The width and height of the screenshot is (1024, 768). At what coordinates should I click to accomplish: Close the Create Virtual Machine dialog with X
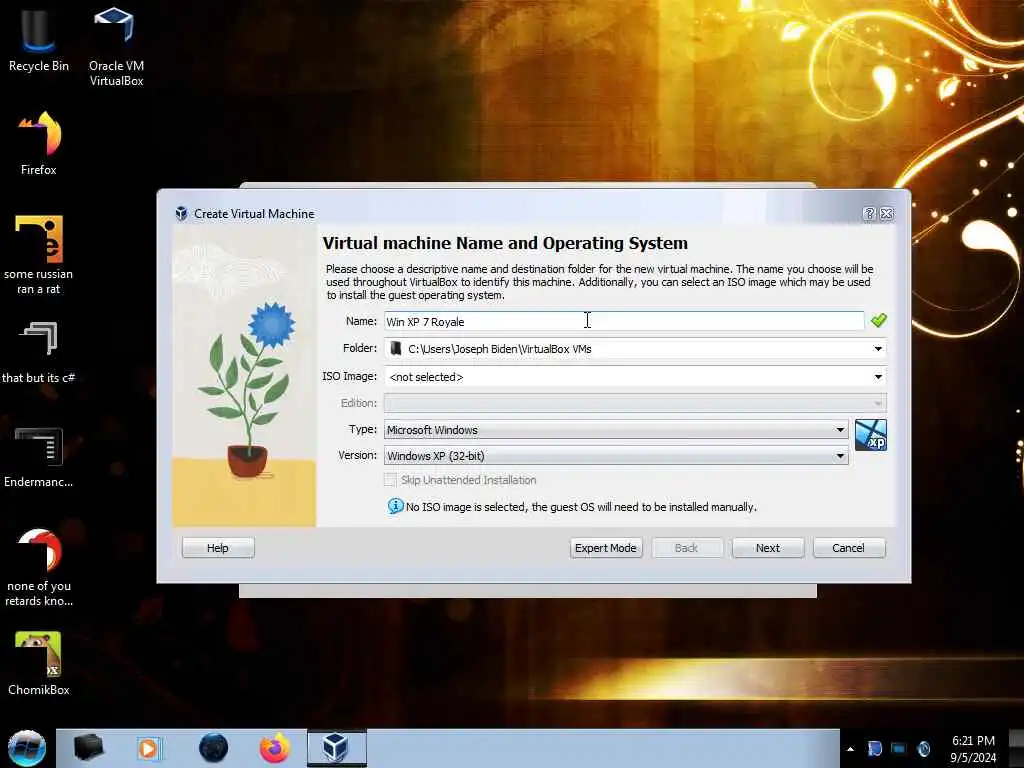pos(886,214)
